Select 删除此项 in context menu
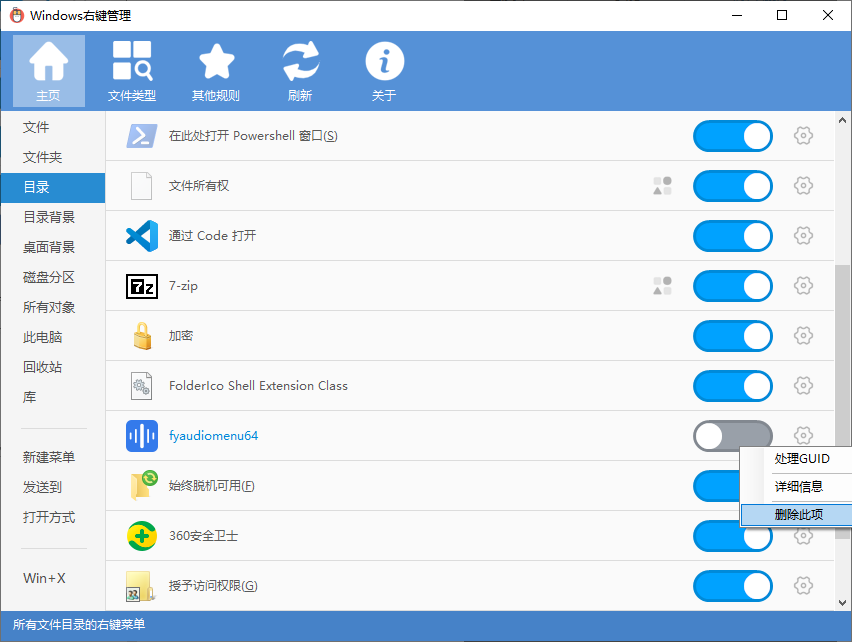852x642 pixels. tap(798, 514)
